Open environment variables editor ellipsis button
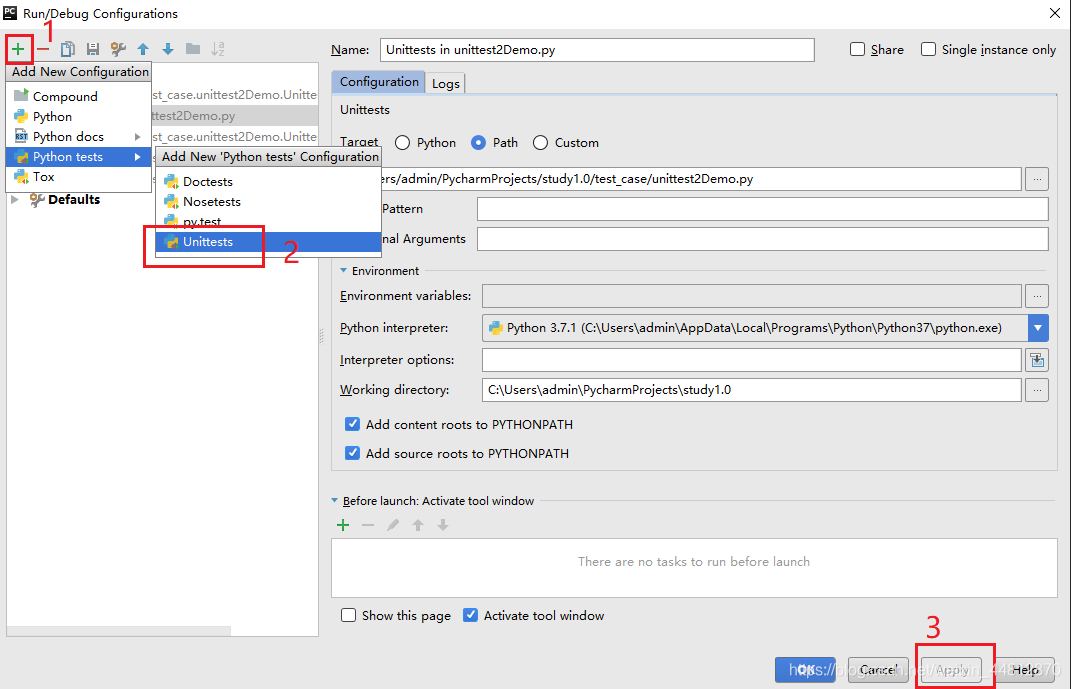The height and width of the screenshot is (689, 1071). pyautogui.click(x=1037, y=296)
